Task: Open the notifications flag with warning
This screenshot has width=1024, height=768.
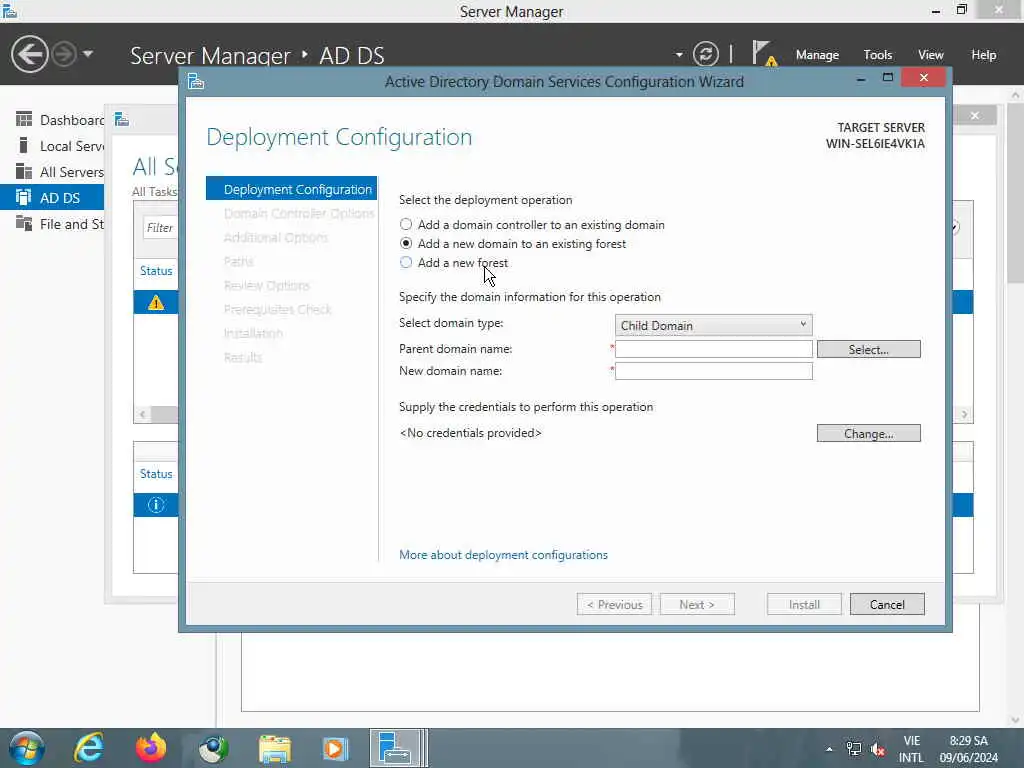Action: [763, 54]
